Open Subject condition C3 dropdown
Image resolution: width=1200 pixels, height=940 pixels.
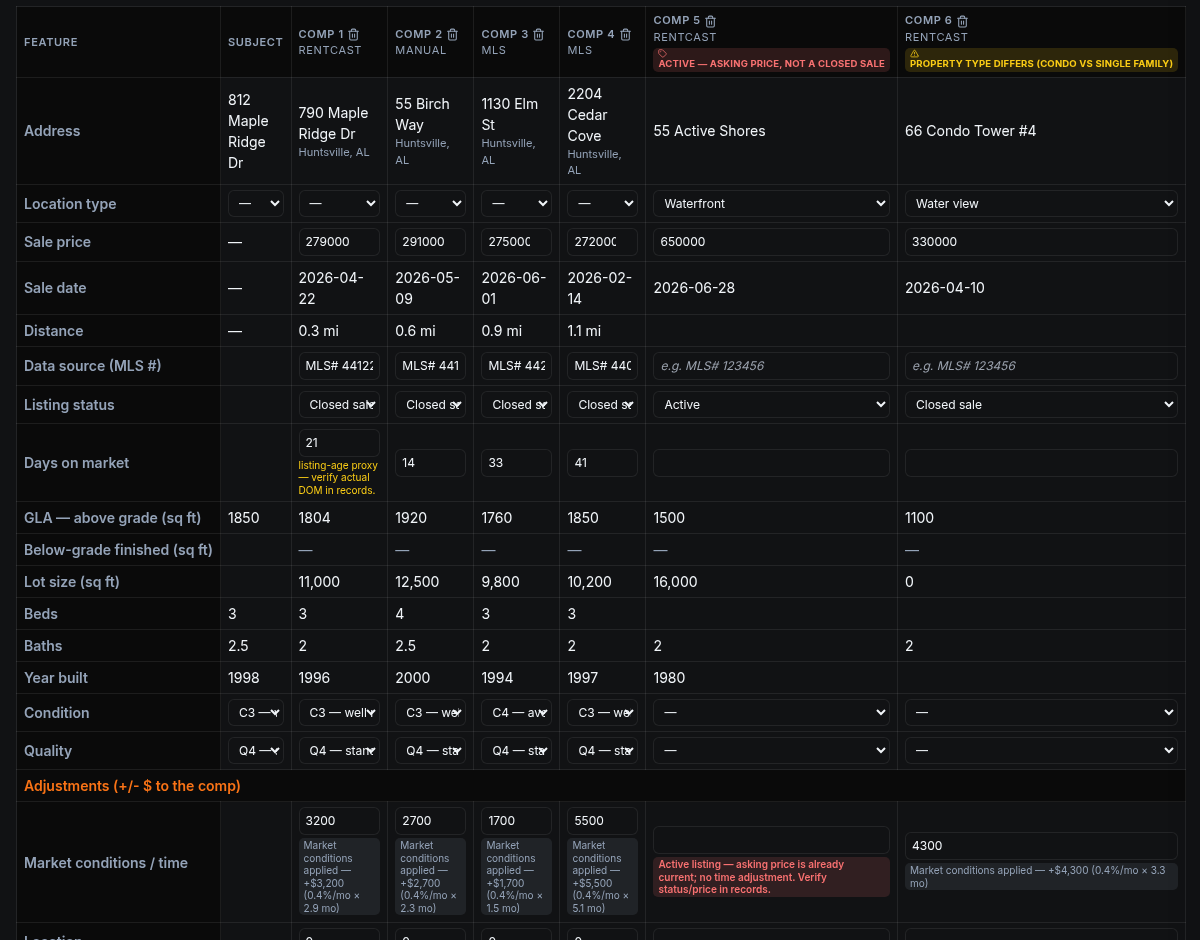click(x=256, y=713)
